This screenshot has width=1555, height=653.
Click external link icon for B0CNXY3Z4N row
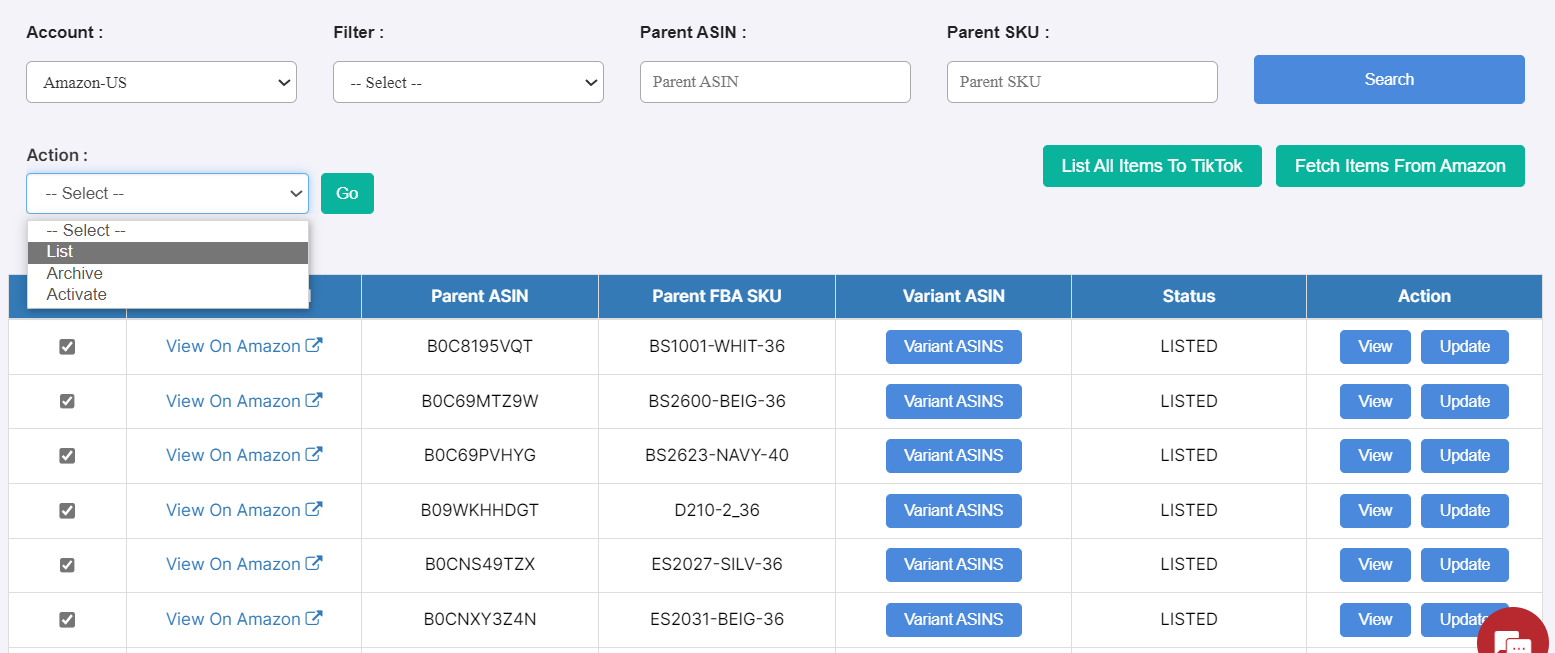pyautogui.click(x=314, y=619)
